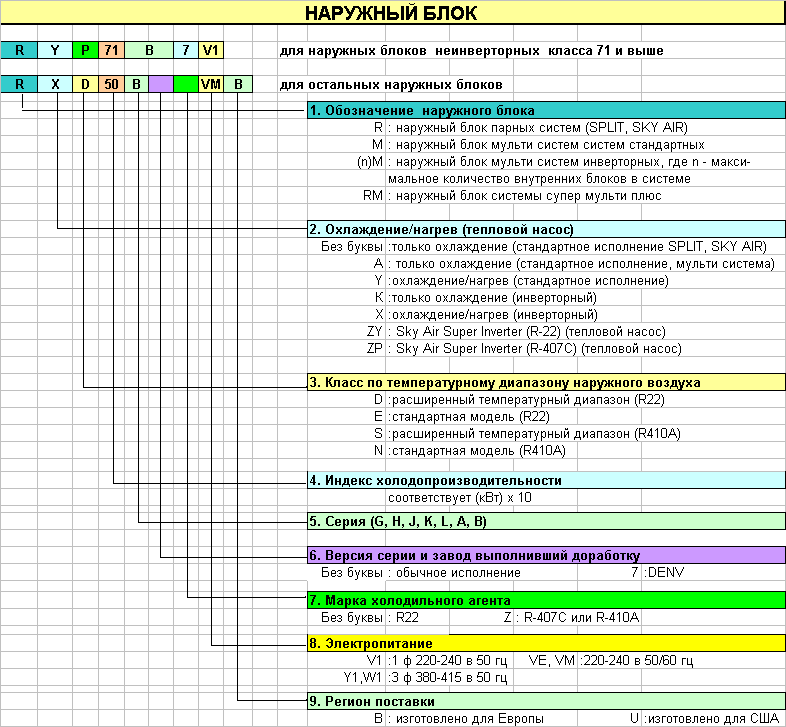Click the 'Y' cell in the first model row
Viewport: 786px width, 727px height.
[55, 50]
